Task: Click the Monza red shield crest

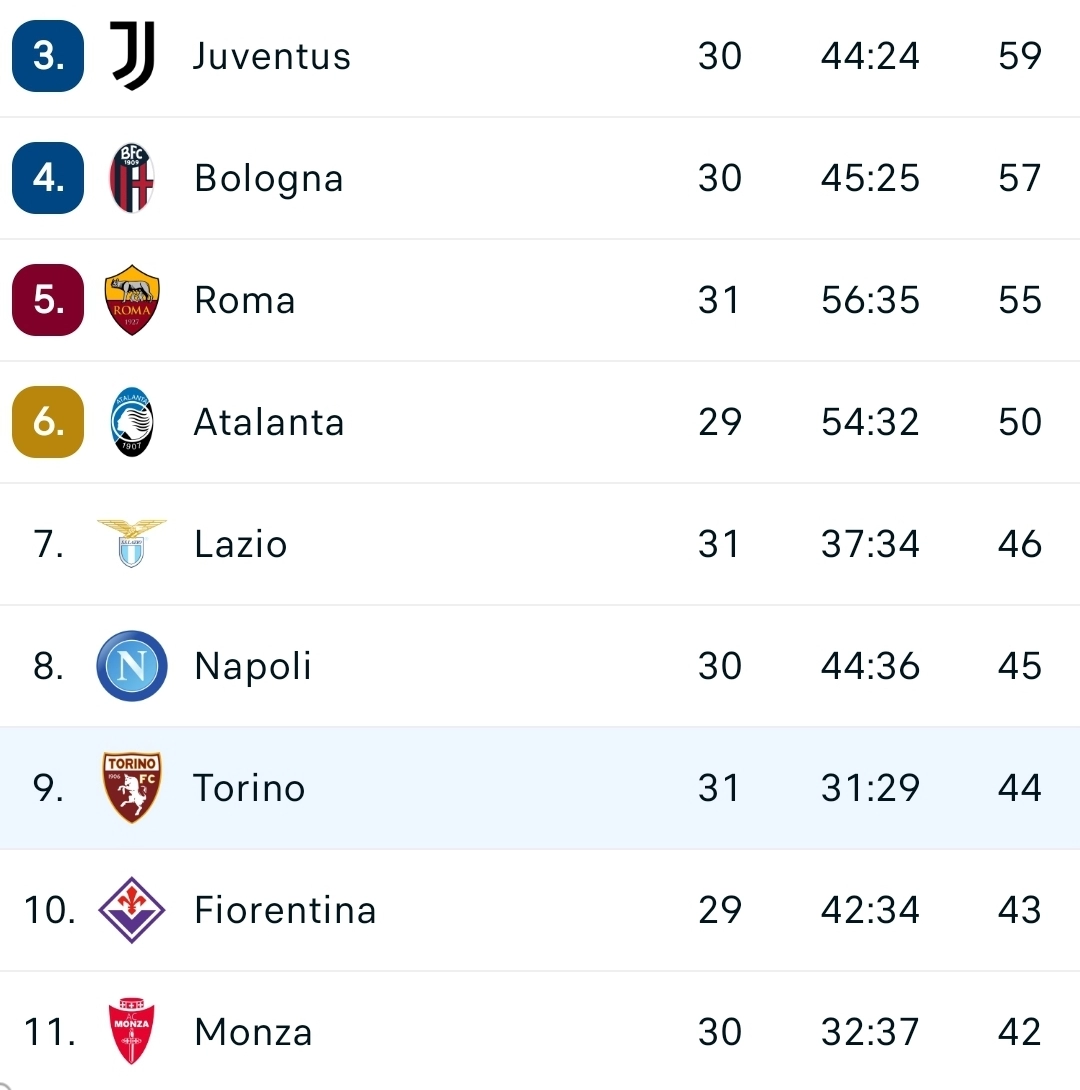Action: (x=131, y=1032)
